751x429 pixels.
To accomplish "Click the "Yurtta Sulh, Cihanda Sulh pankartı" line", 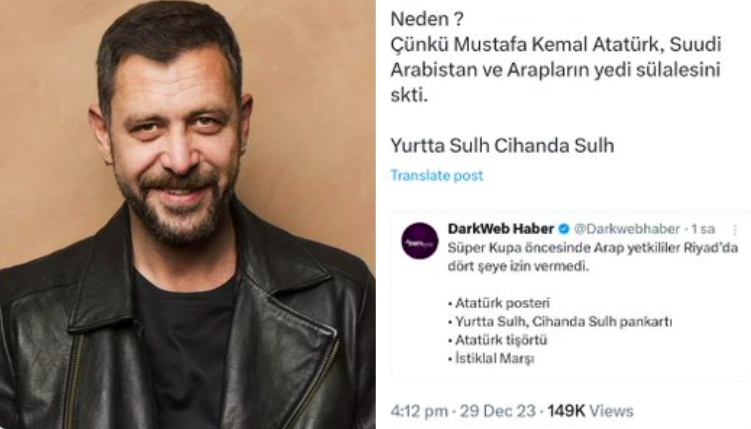I will 560,321.
